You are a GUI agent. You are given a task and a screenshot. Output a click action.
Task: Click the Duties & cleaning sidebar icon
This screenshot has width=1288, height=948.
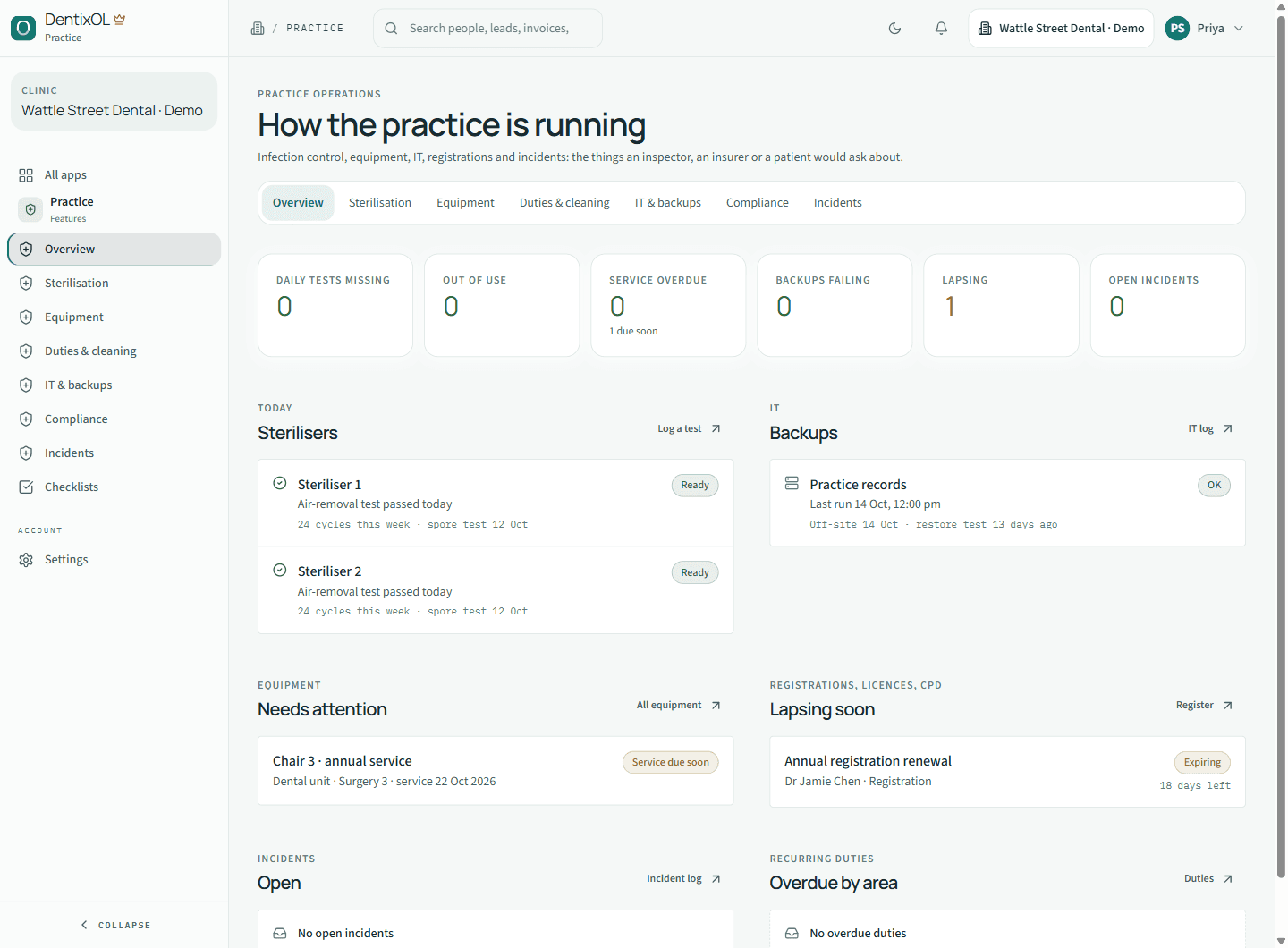click(x=26, y=351)
